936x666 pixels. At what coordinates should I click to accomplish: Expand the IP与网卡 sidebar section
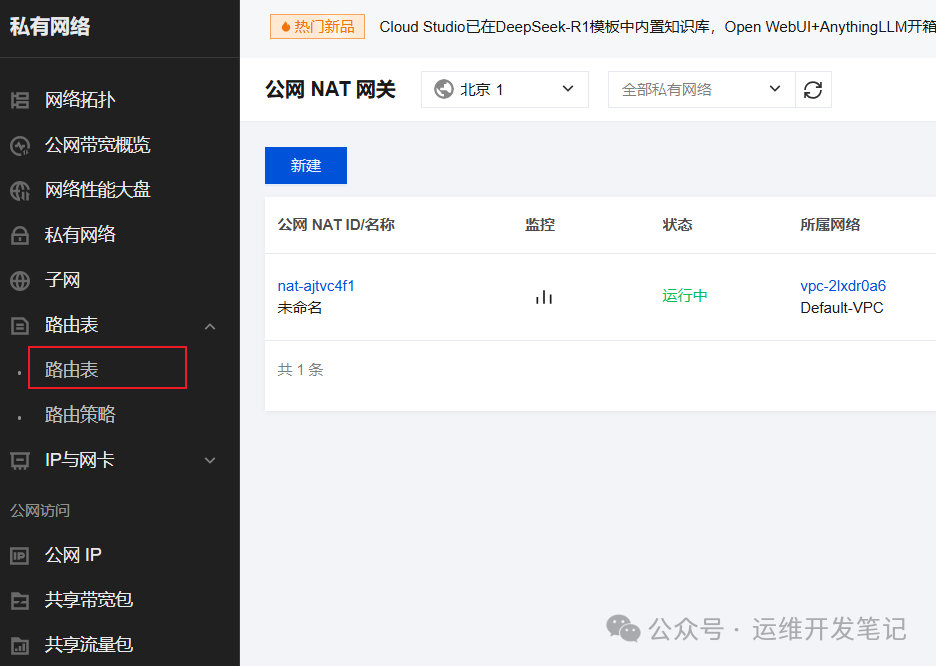[209, 460]
